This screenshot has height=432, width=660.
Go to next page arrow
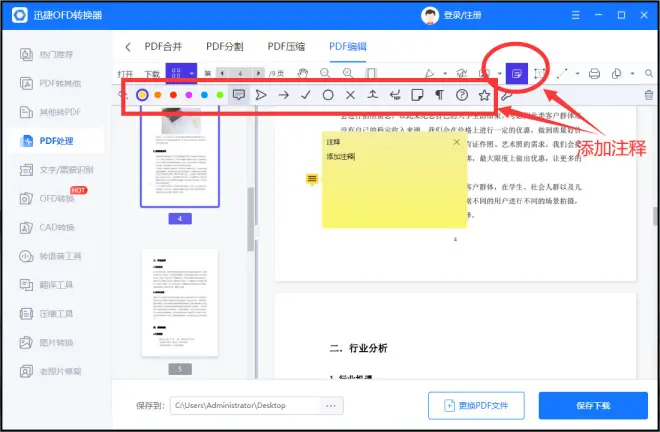tap(258, 73)
